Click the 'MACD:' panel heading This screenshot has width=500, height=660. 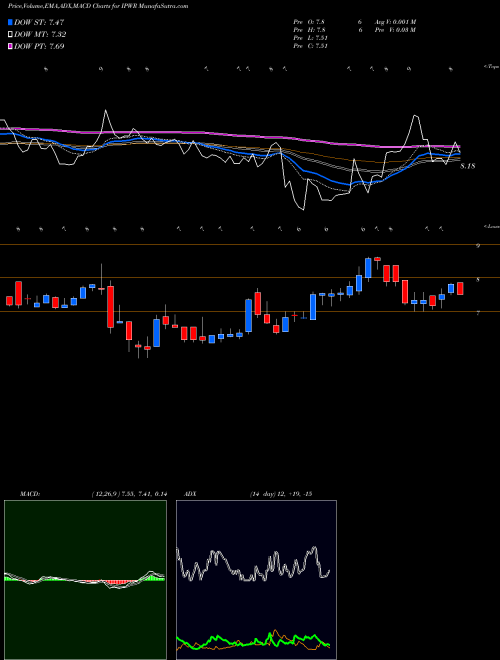(29, 494)
